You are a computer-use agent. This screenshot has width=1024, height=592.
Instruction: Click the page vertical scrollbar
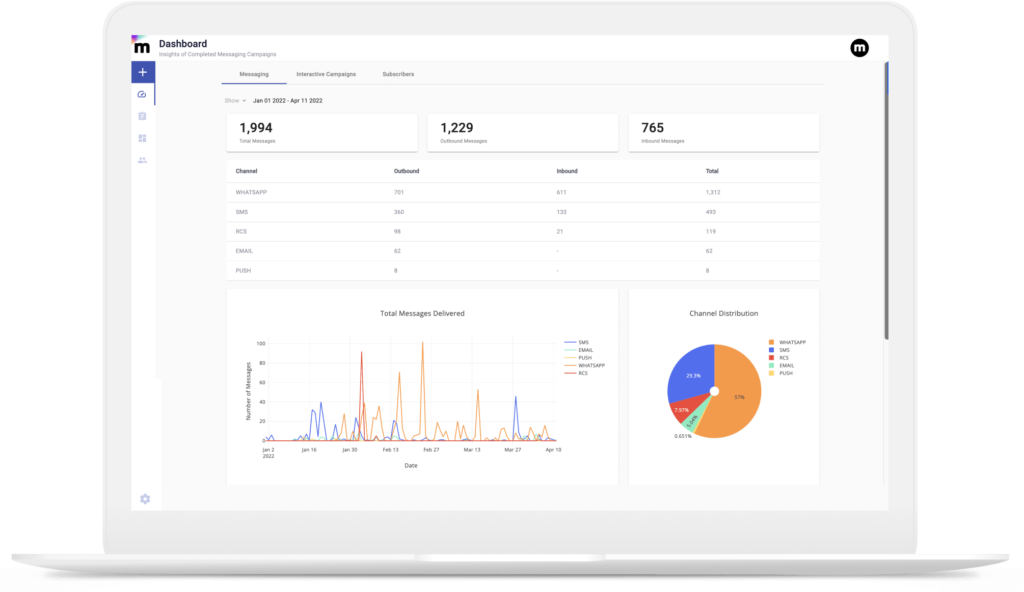[886, 201]
